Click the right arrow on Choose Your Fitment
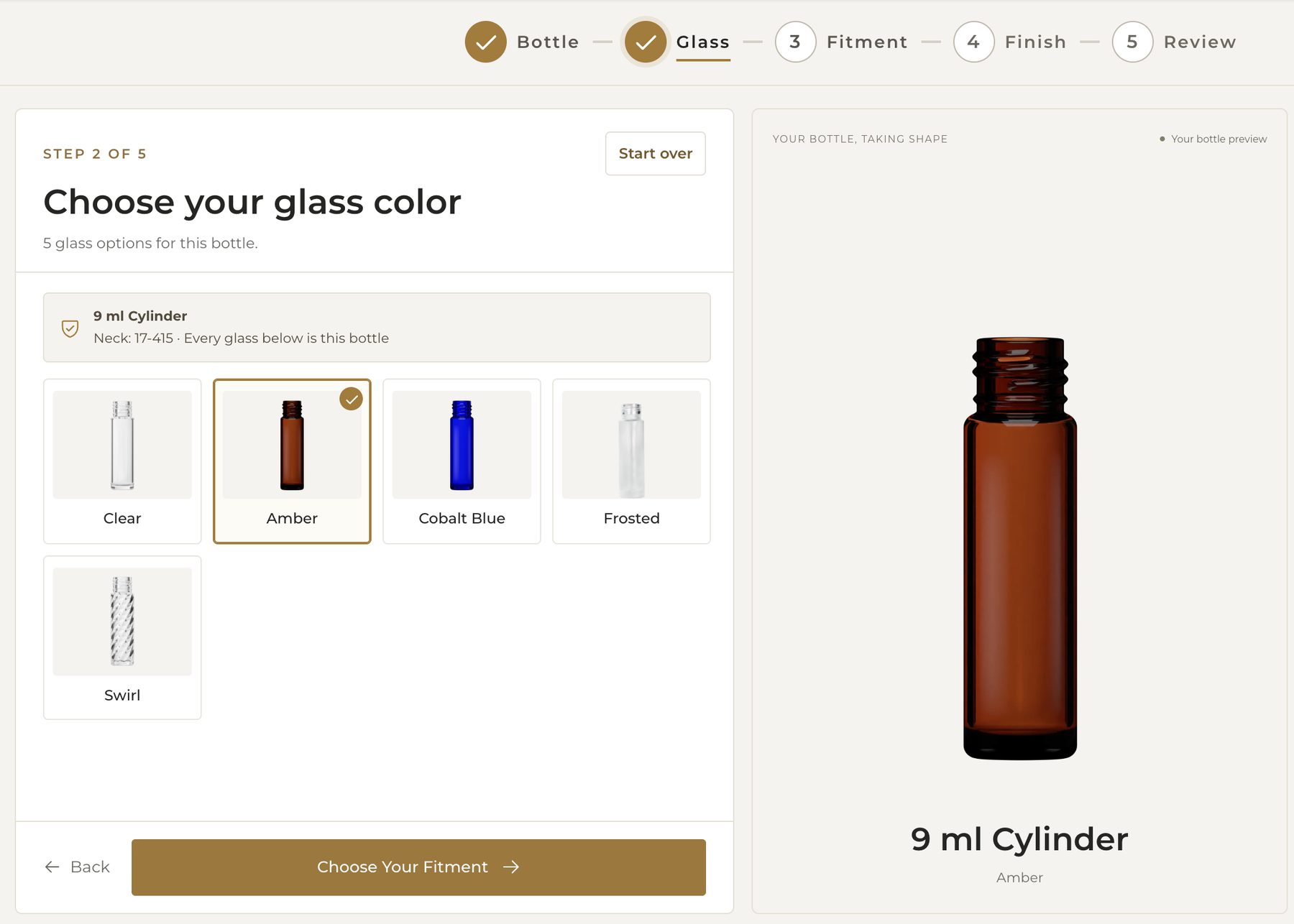Viewport: 1294px width, 924px height. [511, 867]
